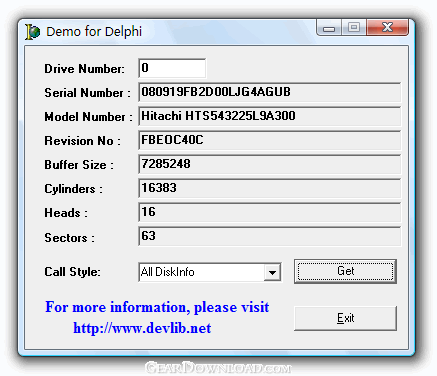This screenshot has height=376, width=437.
Task: Open the http://www.devlib.net link
Action: [x=142, y=328]
